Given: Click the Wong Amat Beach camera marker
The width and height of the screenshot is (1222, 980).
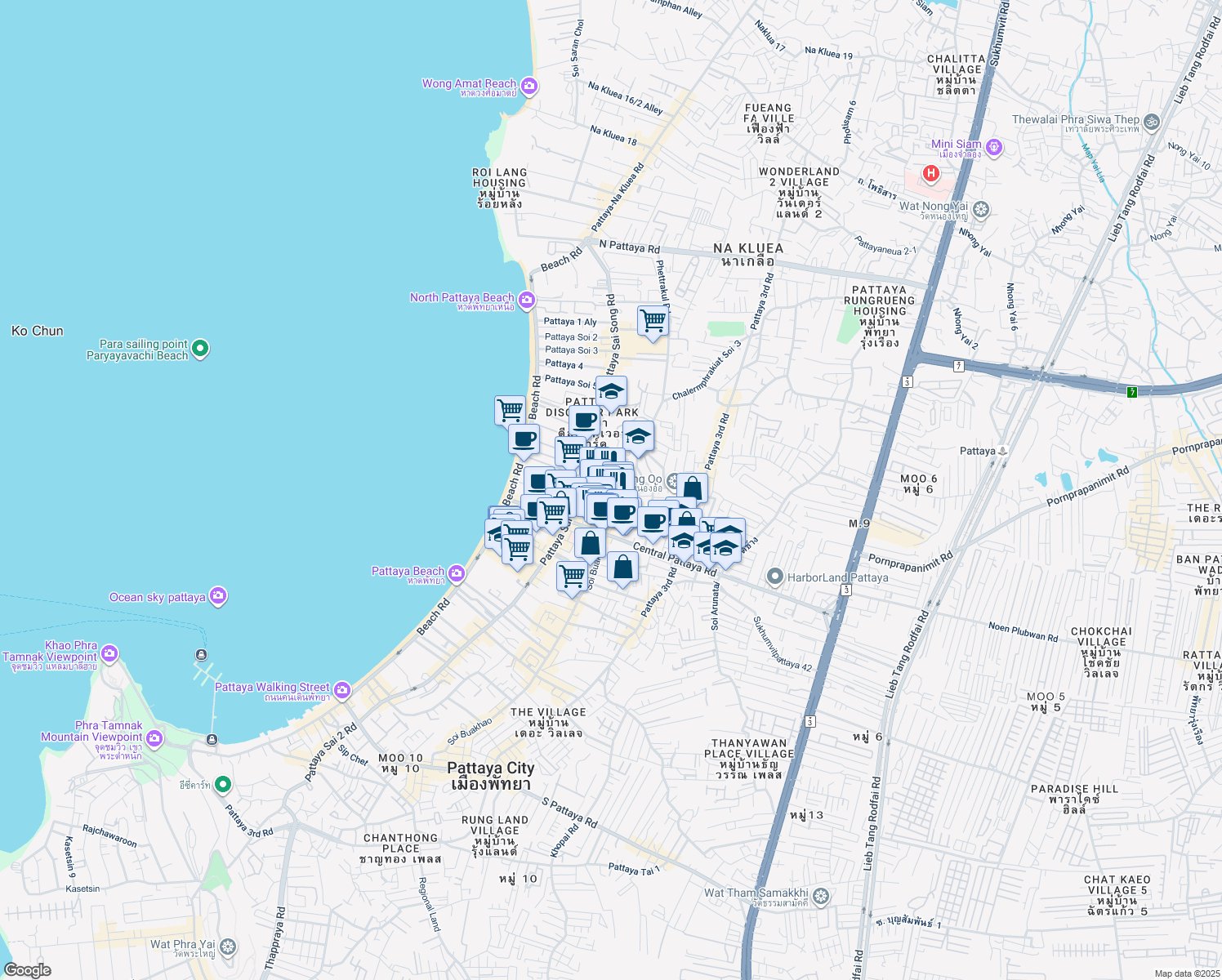Looking at the screenshot, I should coord(528,86).
